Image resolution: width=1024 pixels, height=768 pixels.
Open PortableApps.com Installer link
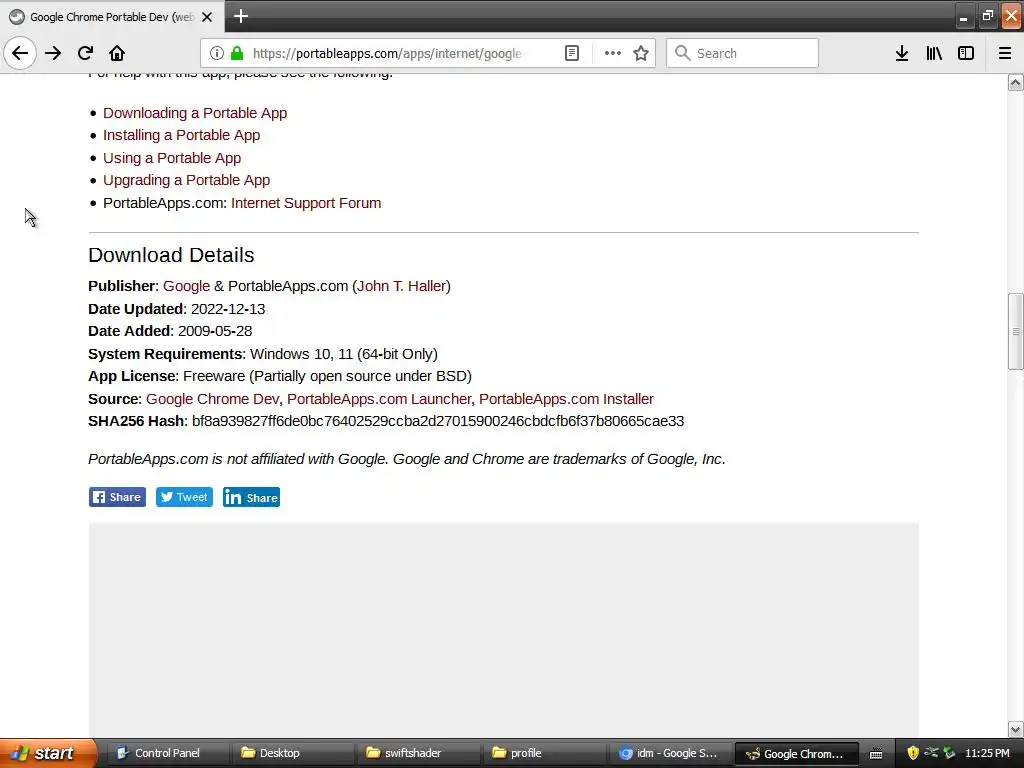[566, 399]
